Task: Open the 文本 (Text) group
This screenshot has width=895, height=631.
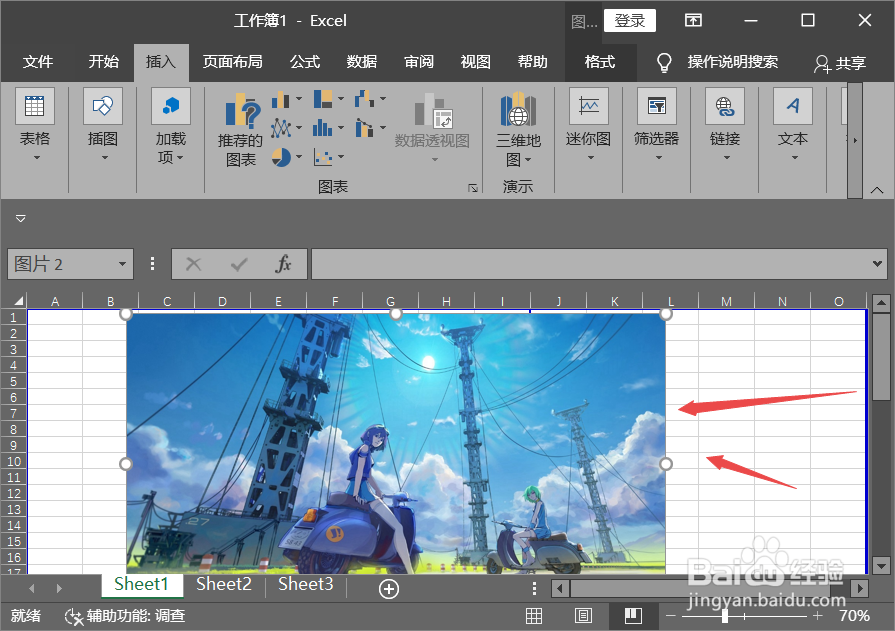Action: click(793, 124)
